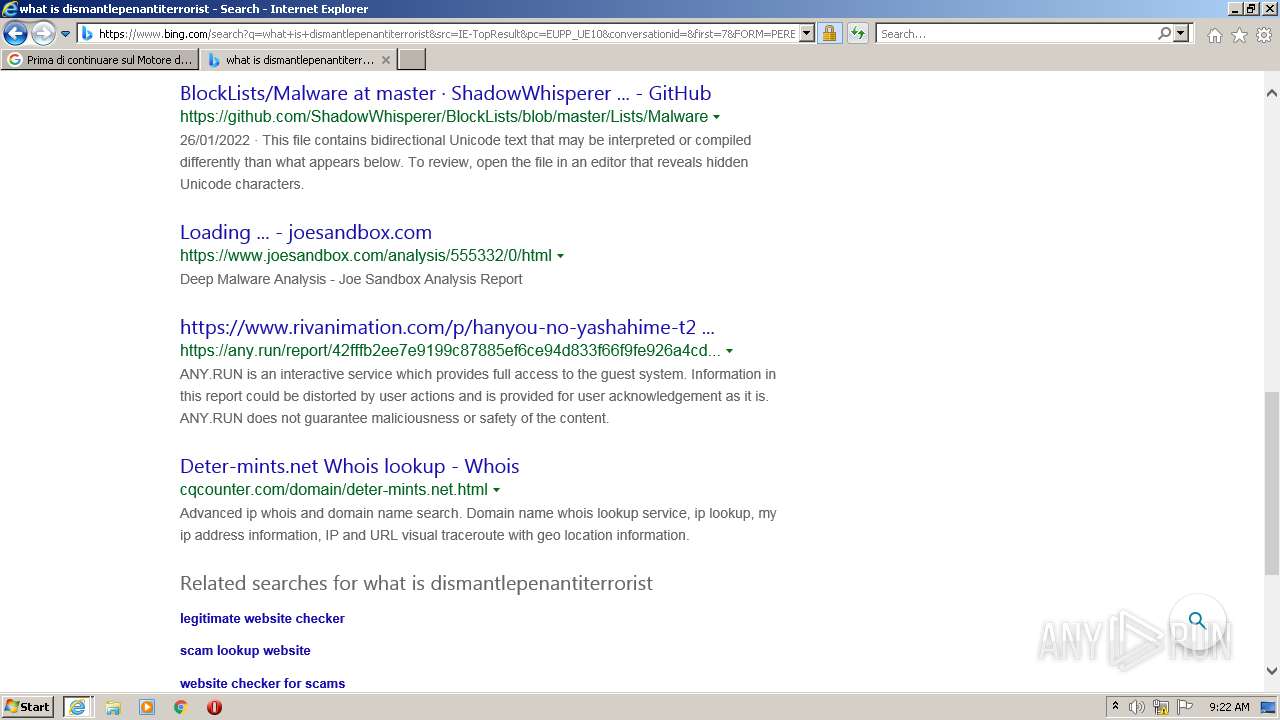Open a new blank tab
Screen dimensions: 1280x720
412,60
